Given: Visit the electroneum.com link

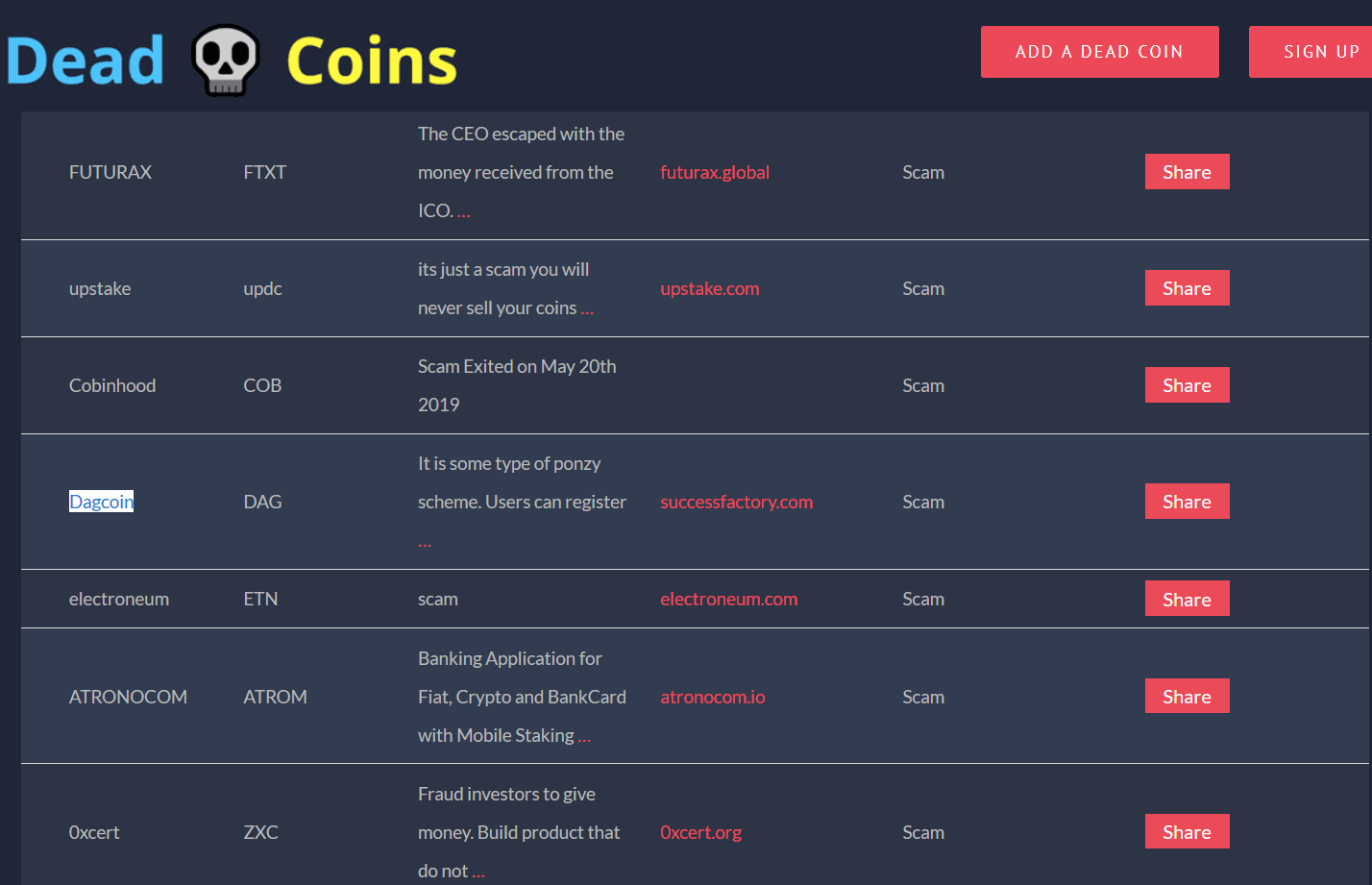Looking at the screenshot, I should [728, 599].
